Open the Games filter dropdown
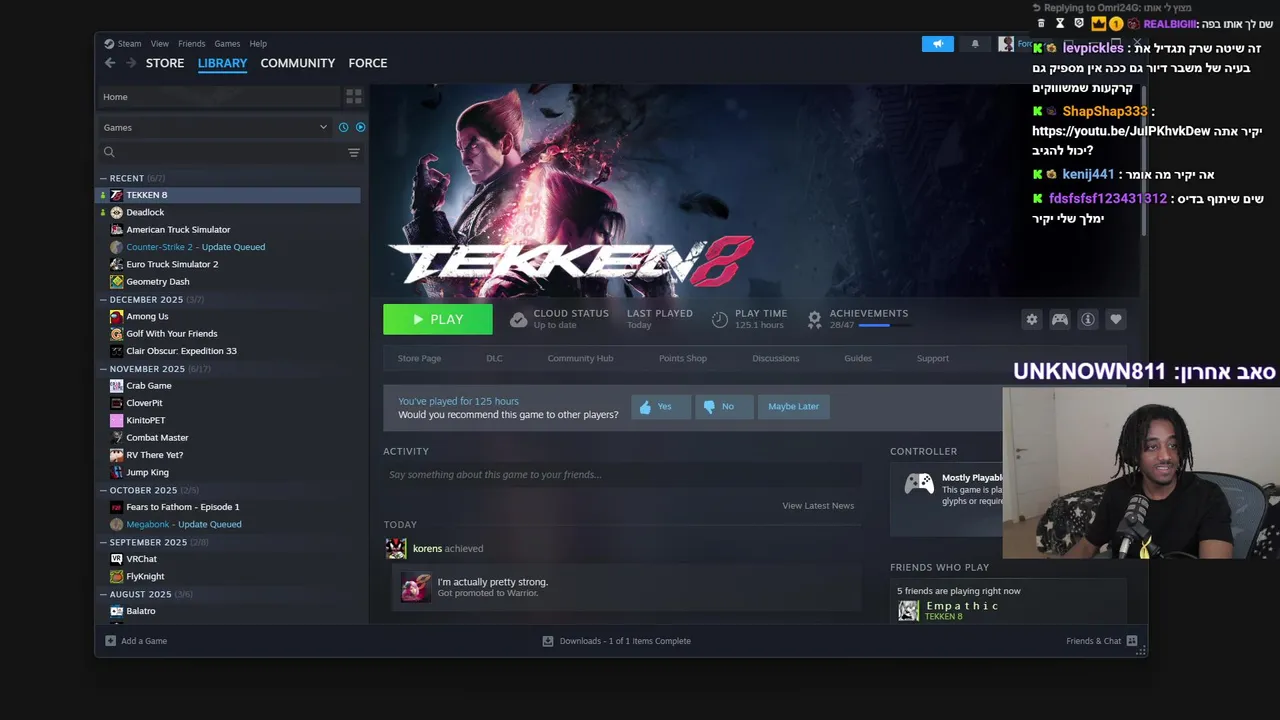Viewport: 1280px width, 720px height. tap(215, 127)
